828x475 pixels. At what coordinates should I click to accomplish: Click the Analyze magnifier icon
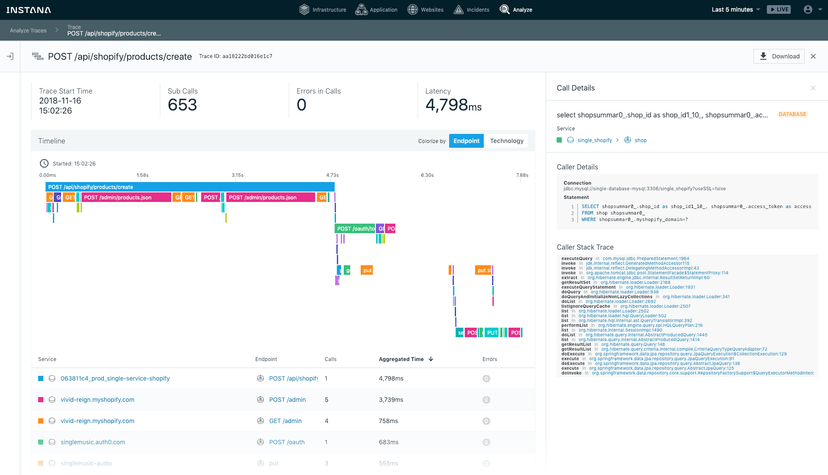click(x=504, y=10)
